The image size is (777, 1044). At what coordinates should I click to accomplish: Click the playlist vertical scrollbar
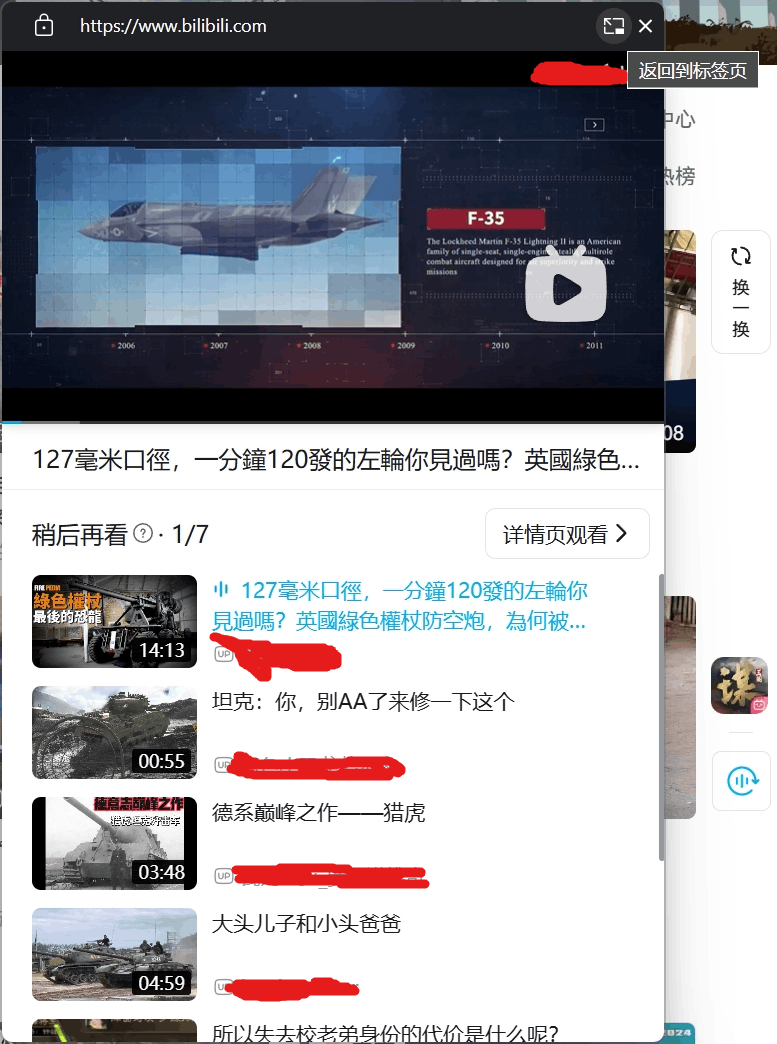pos(660,717)
